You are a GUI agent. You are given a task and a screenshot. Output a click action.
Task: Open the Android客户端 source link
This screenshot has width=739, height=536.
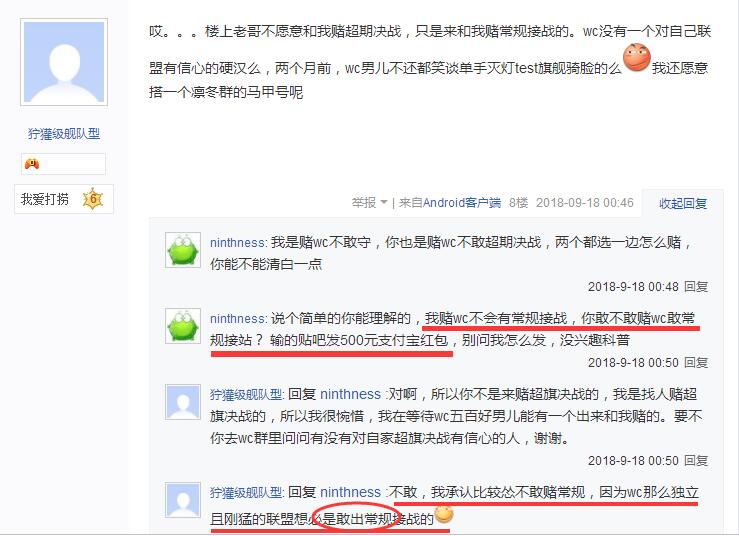coord(461,203)
